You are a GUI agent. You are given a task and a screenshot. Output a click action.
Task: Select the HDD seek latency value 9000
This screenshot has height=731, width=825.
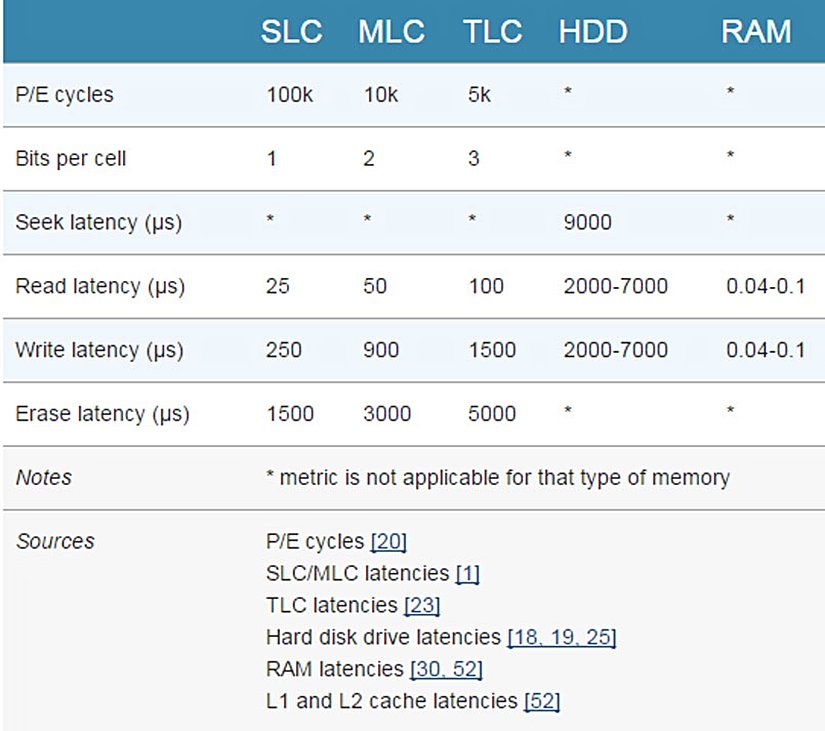point(587,222)
